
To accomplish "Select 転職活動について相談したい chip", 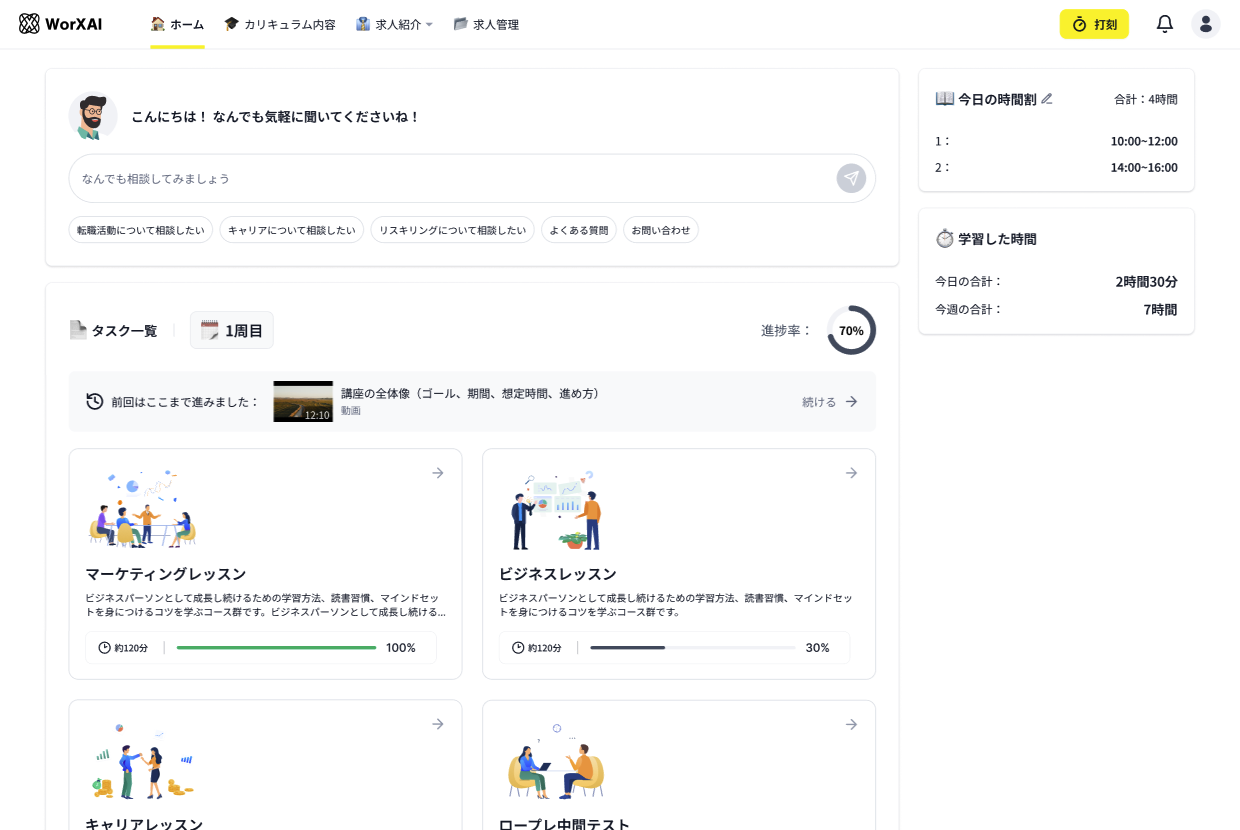I will pos(141,230).
